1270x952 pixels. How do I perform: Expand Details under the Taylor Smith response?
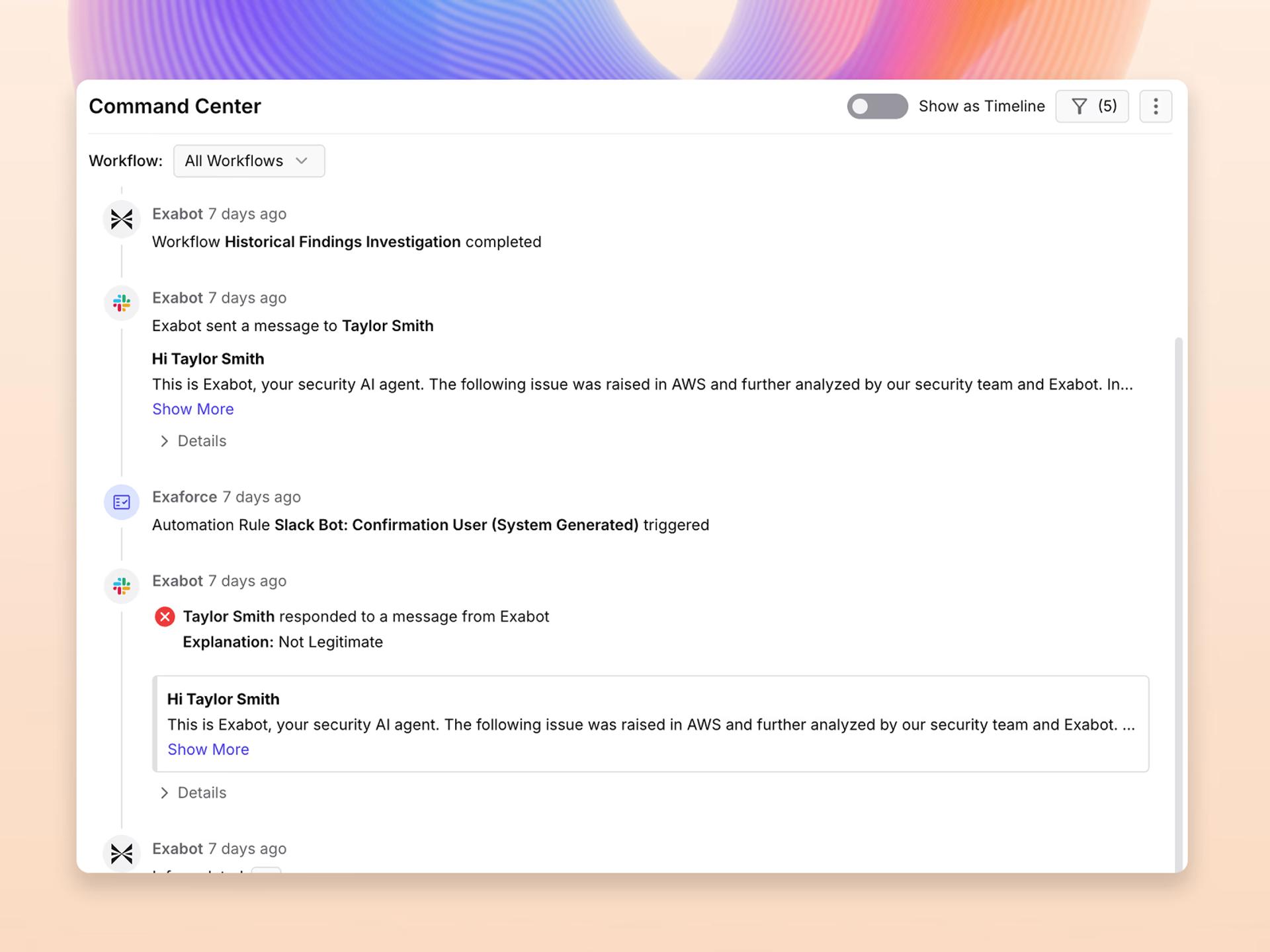click(193, 793)
